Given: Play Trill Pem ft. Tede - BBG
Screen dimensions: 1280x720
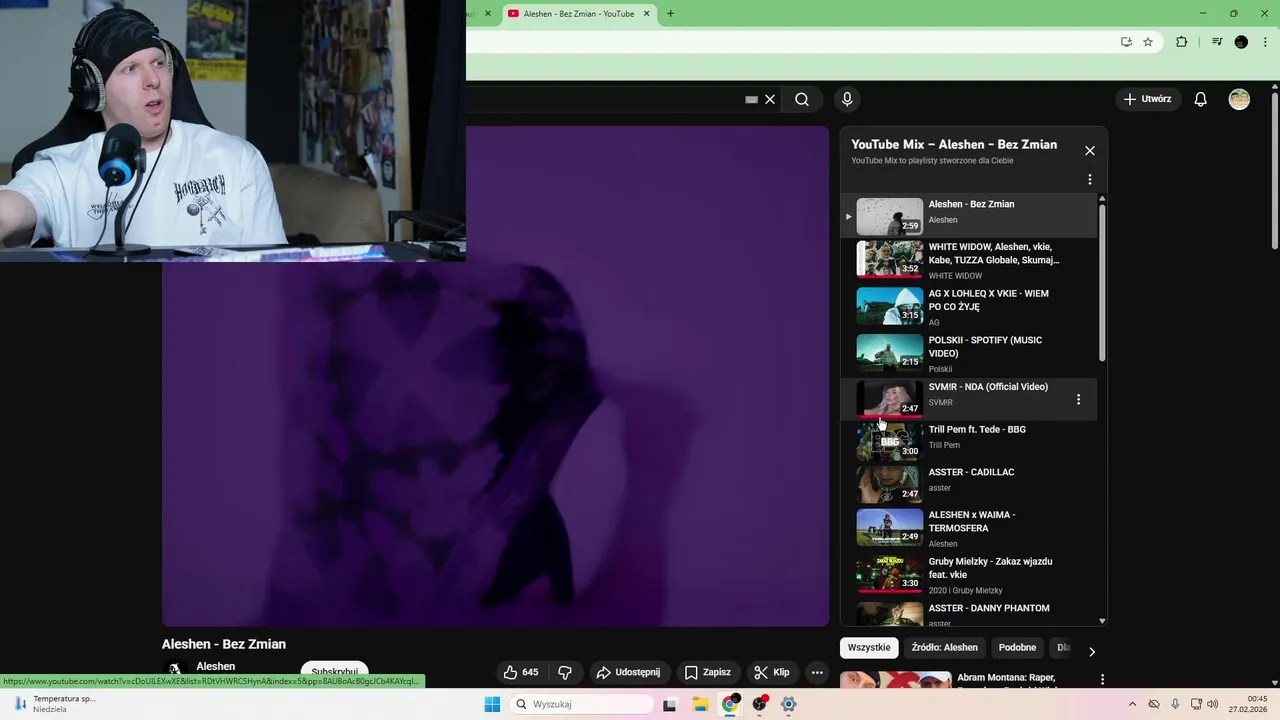Looking at the screenshot, I should tap(970, 440).
